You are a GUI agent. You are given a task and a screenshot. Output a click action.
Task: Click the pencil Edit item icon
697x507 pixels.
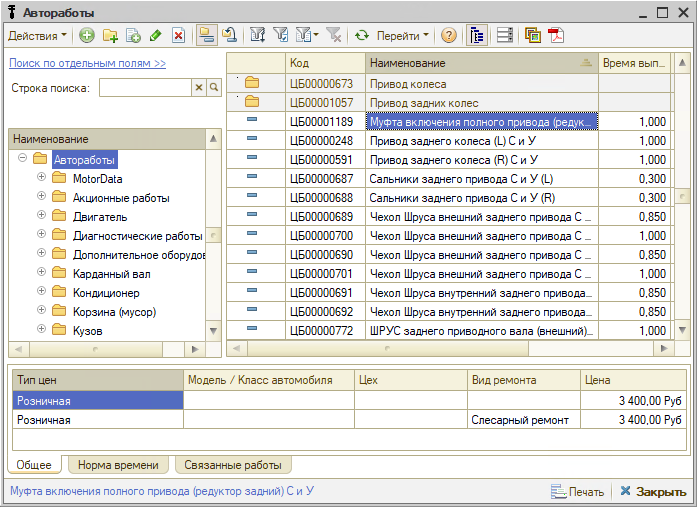pyautogui.click(x=155, y=35)
